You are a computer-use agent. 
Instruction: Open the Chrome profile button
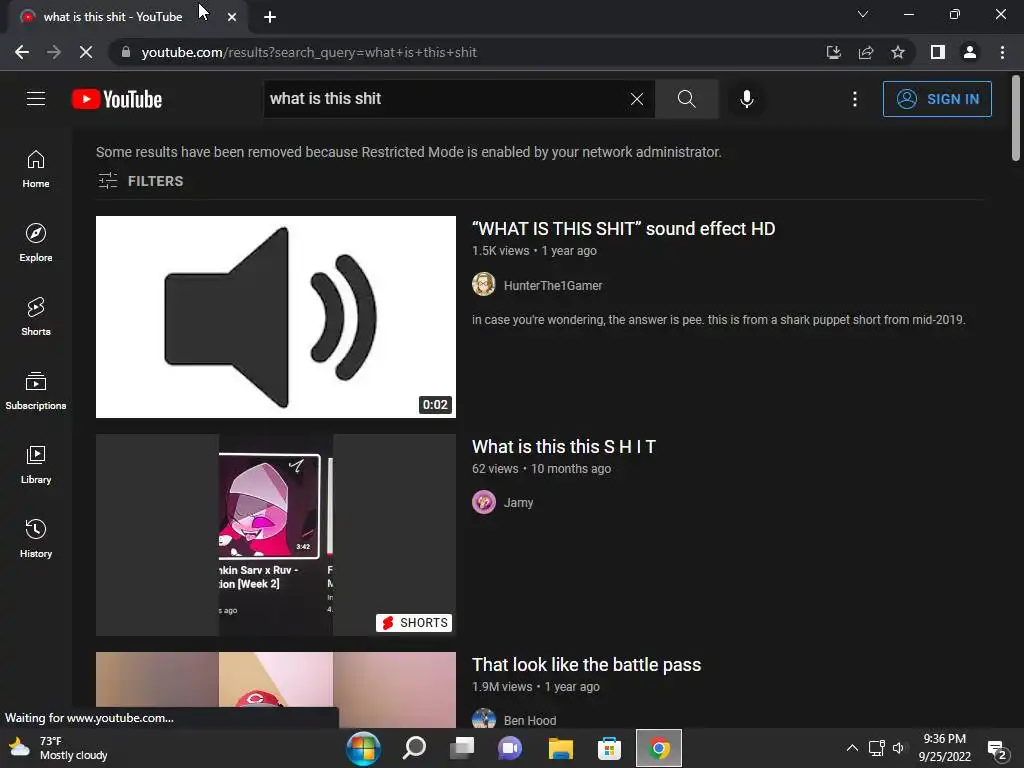pyautogui.click(x=970, y=52)
